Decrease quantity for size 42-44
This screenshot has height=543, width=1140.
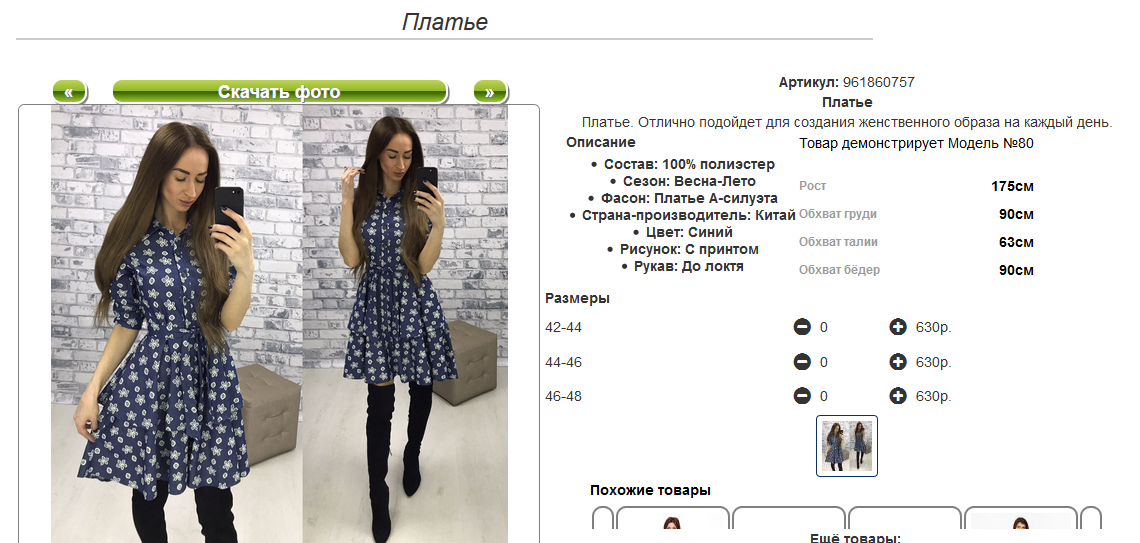802,327
